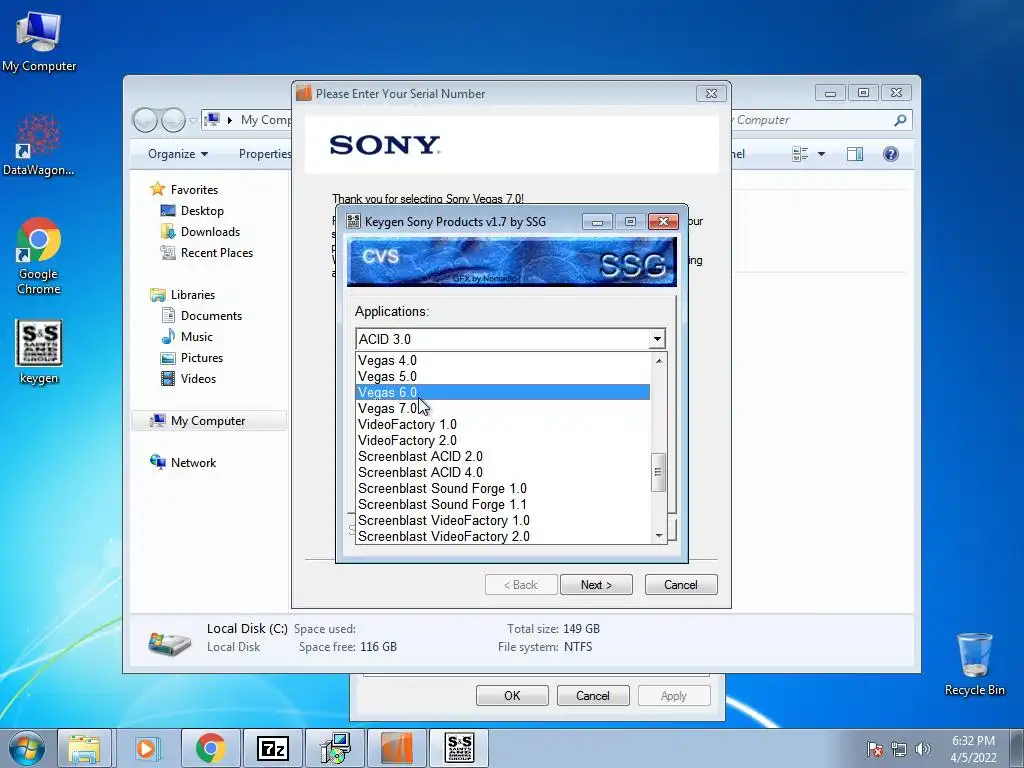1024x768 pixels.
Task: Go forward in Explorer window
Action: 173,120
